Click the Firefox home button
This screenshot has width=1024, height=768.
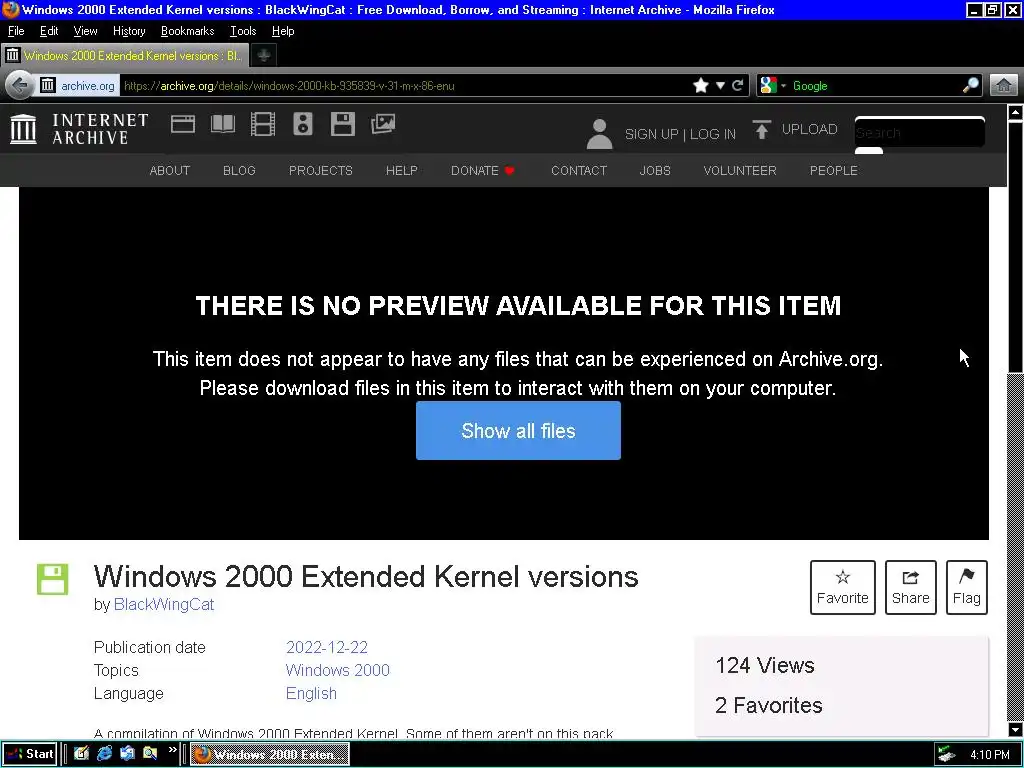coord(1004,86)
